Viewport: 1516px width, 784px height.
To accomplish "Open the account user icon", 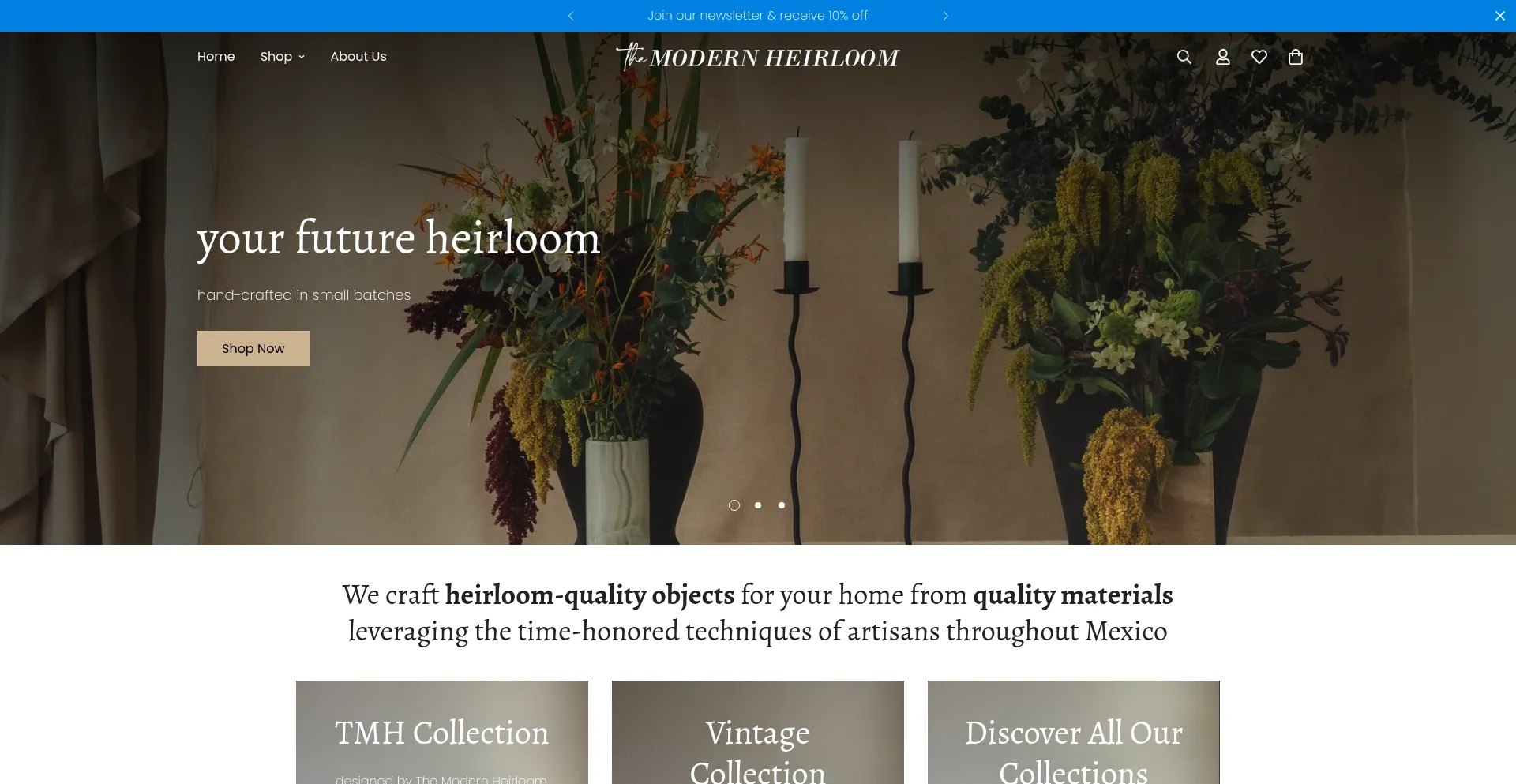I will [x=1222, y=57].
